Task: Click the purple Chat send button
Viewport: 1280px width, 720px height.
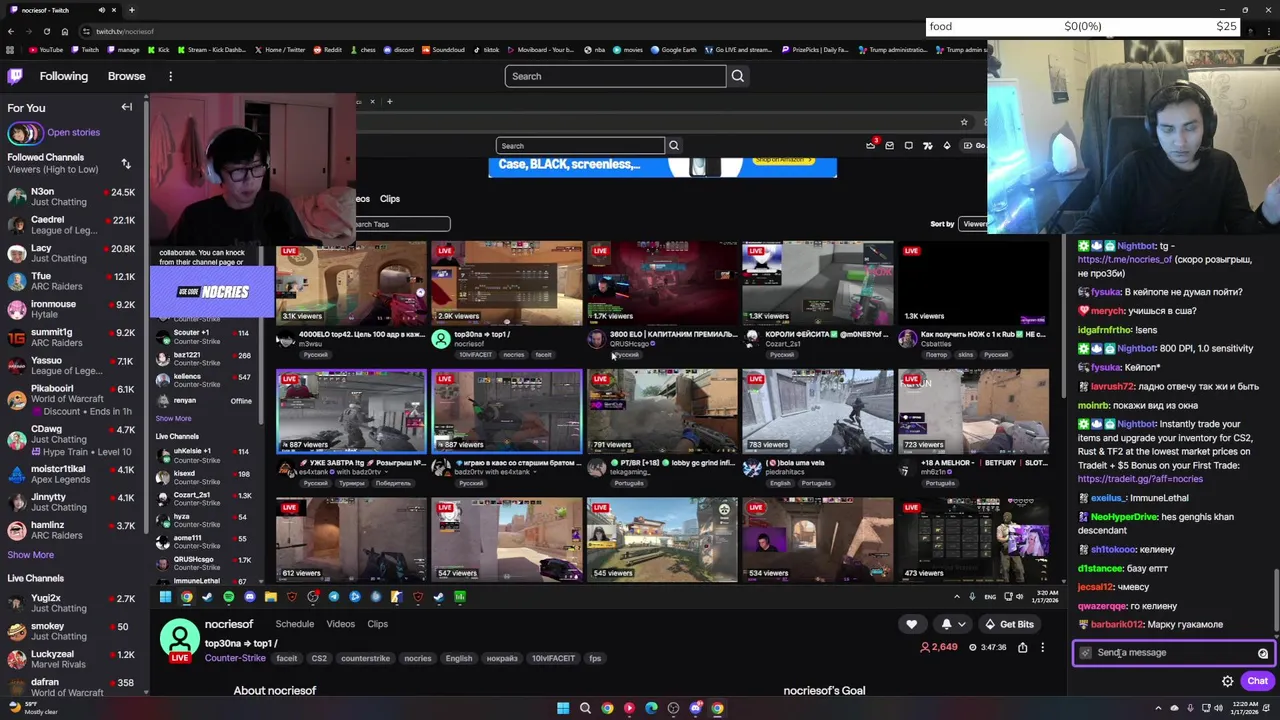Action: click(x=1257, y=681)
